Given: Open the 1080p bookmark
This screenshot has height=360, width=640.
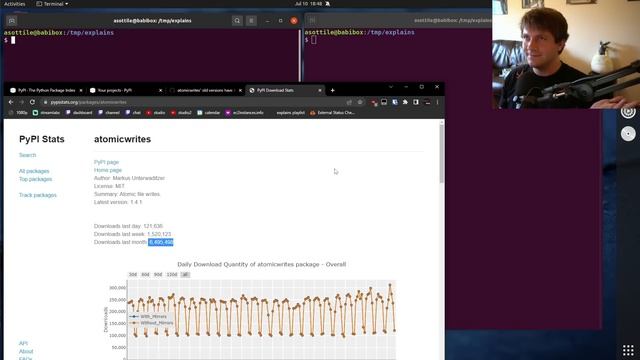Looking at the screenshot, I should point(19,113).
